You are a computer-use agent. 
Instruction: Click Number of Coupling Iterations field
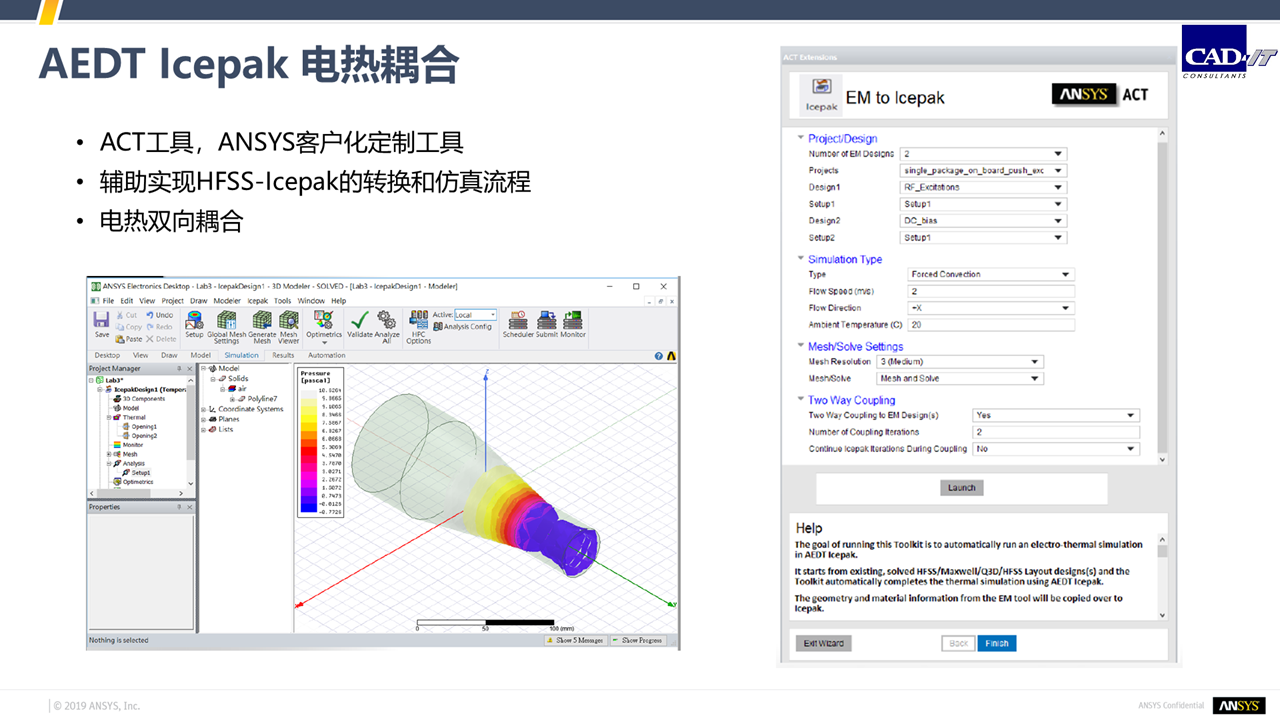pyautogui.click(x=1056, y=432)
